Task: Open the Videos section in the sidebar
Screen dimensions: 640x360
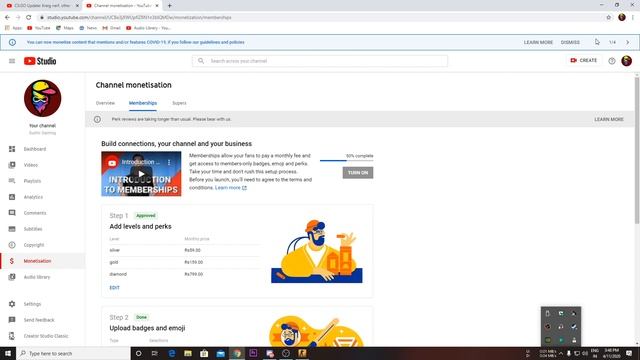Action: [31, 165]
